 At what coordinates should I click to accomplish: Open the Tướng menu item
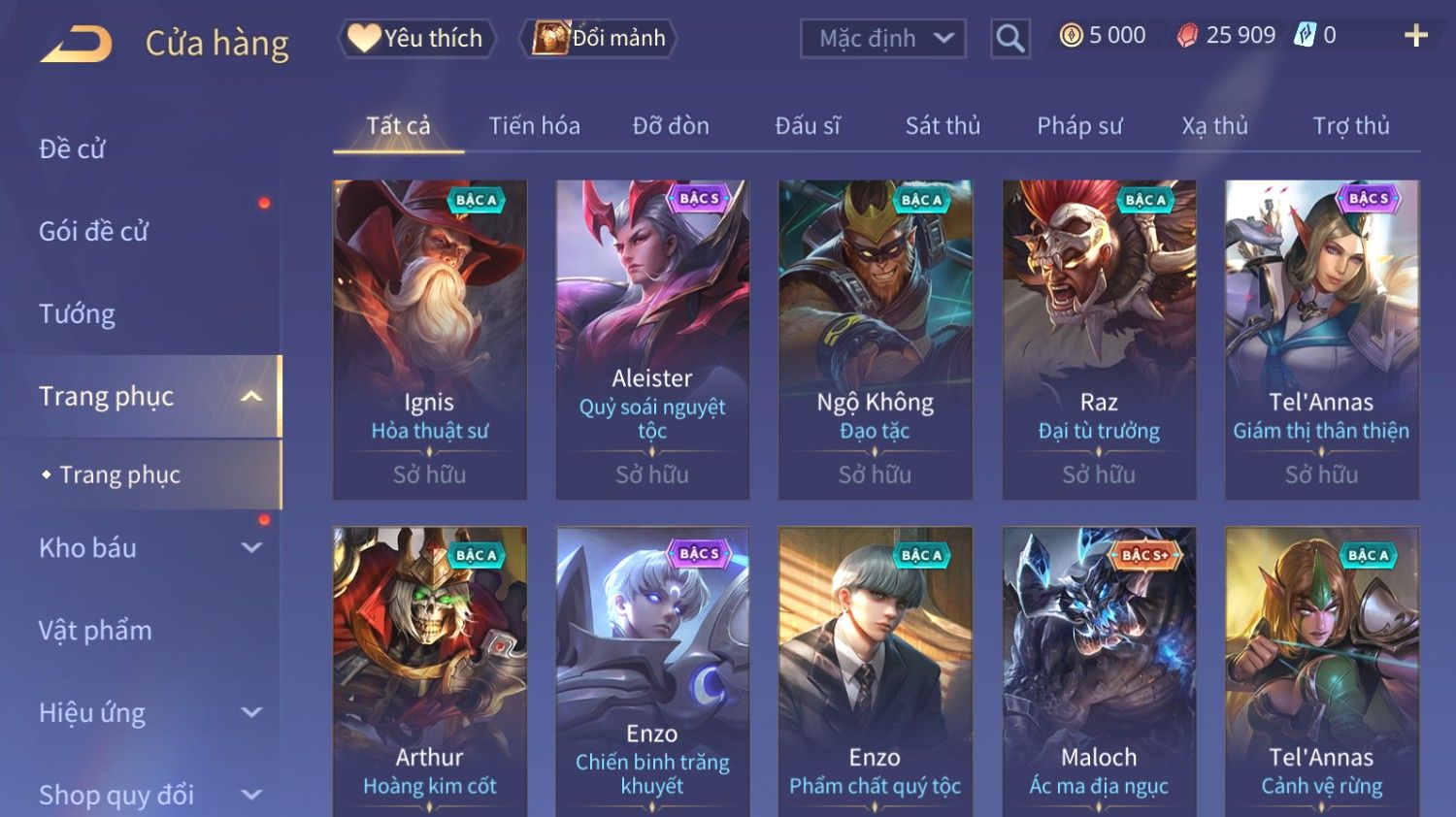(78, 314)
